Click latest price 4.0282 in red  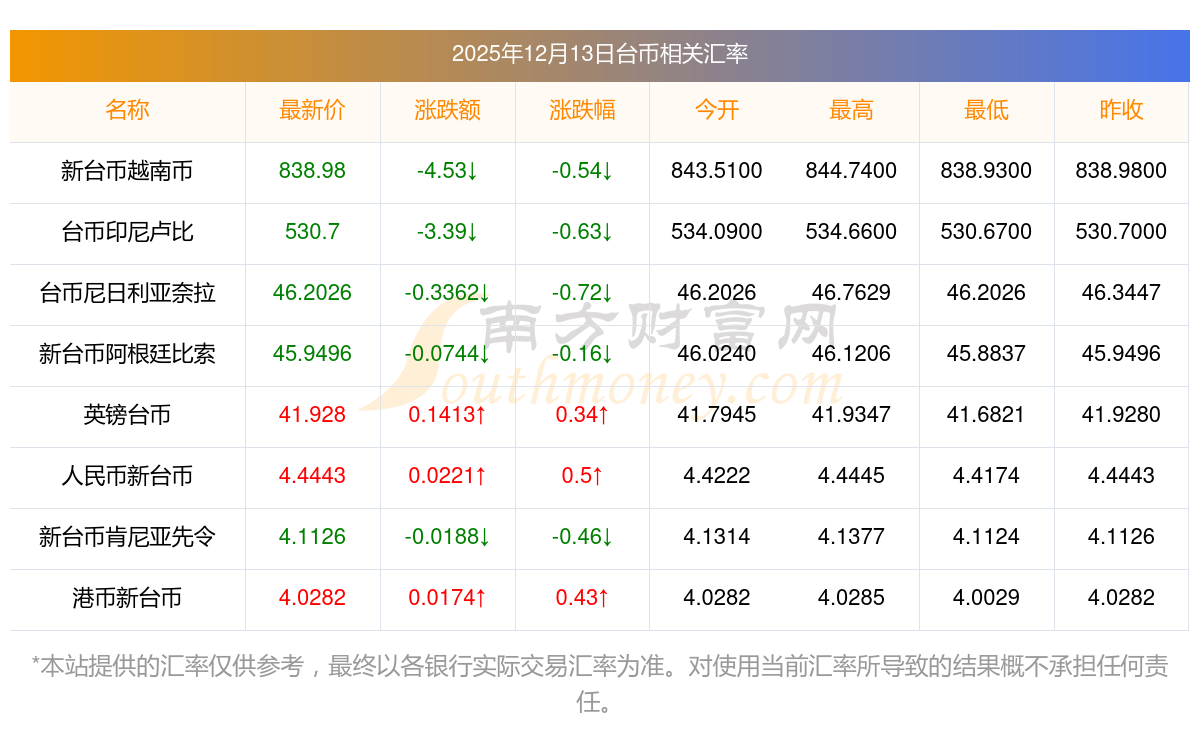[313, 598]
